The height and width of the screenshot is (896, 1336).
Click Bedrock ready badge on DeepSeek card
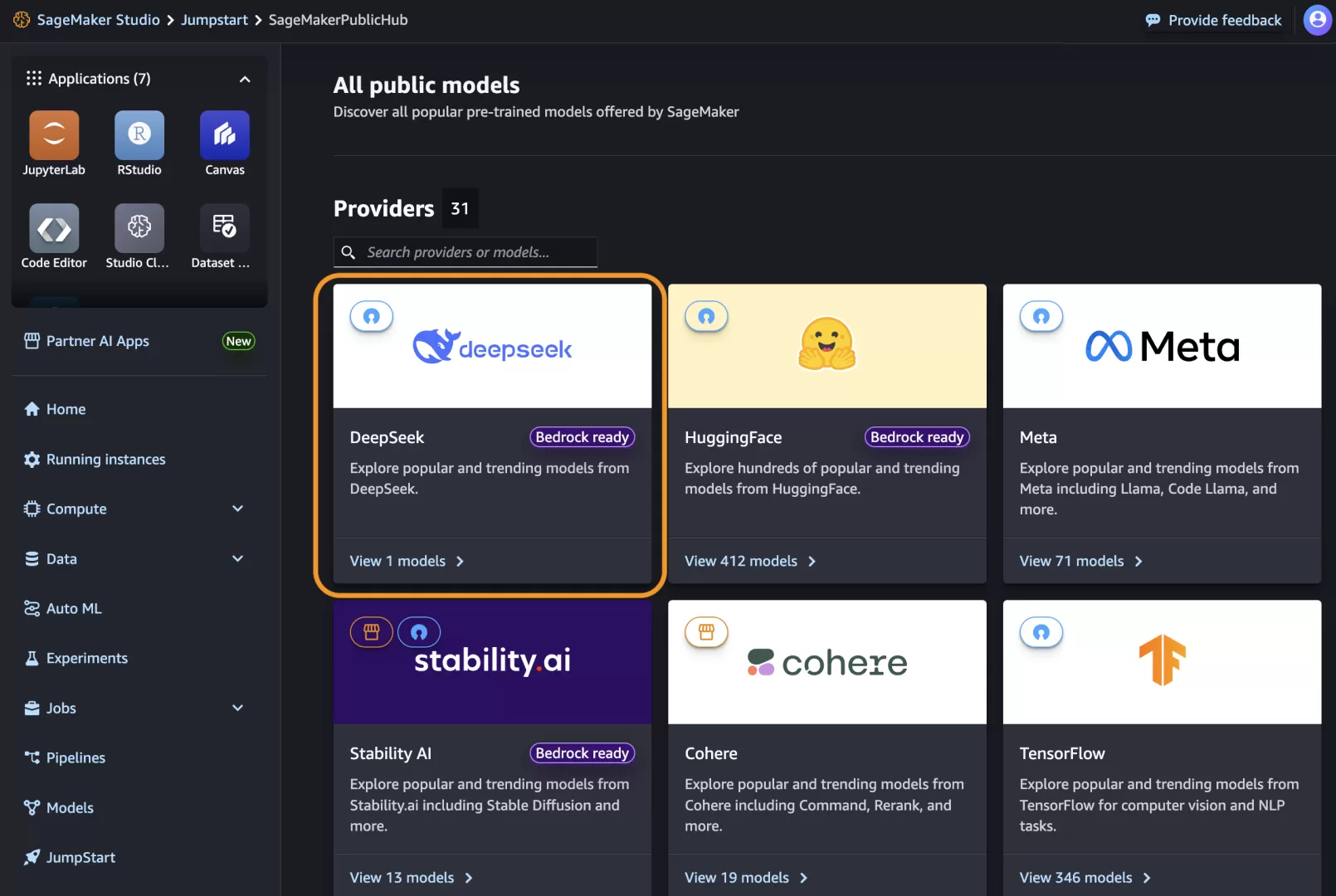pos(582,437)
